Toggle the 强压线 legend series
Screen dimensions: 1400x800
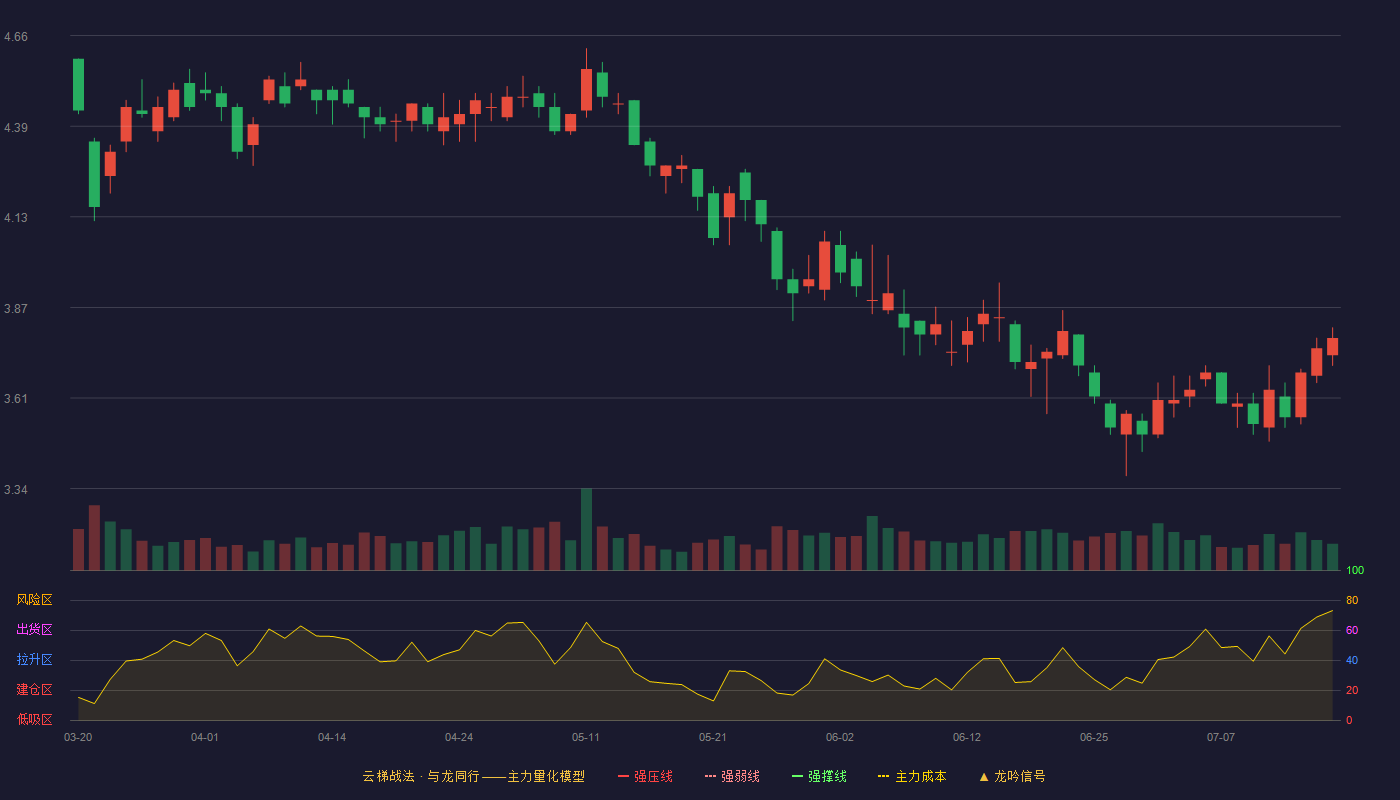pos(645,776)
